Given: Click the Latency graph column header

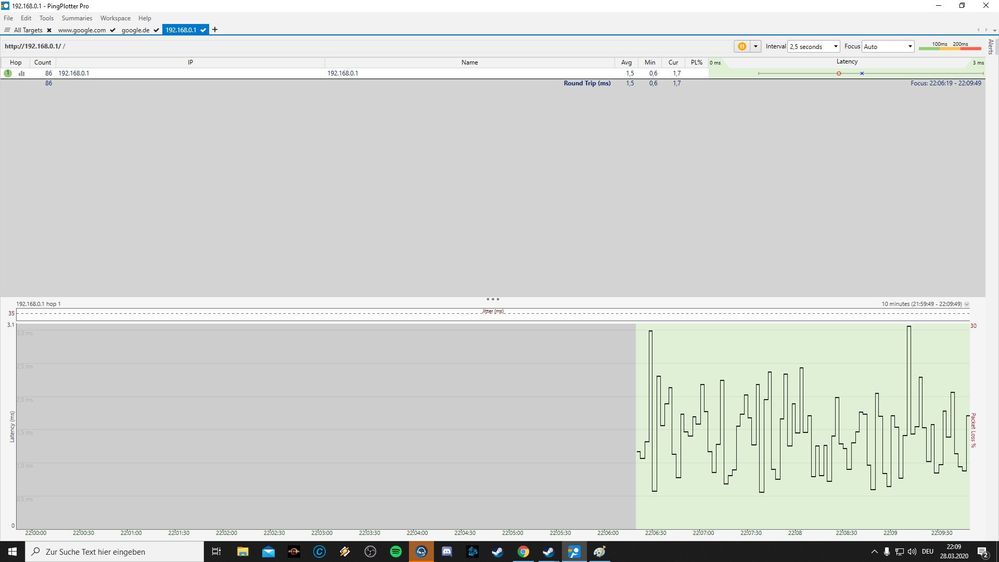Looking at the screenshot, I should (847, 62).
